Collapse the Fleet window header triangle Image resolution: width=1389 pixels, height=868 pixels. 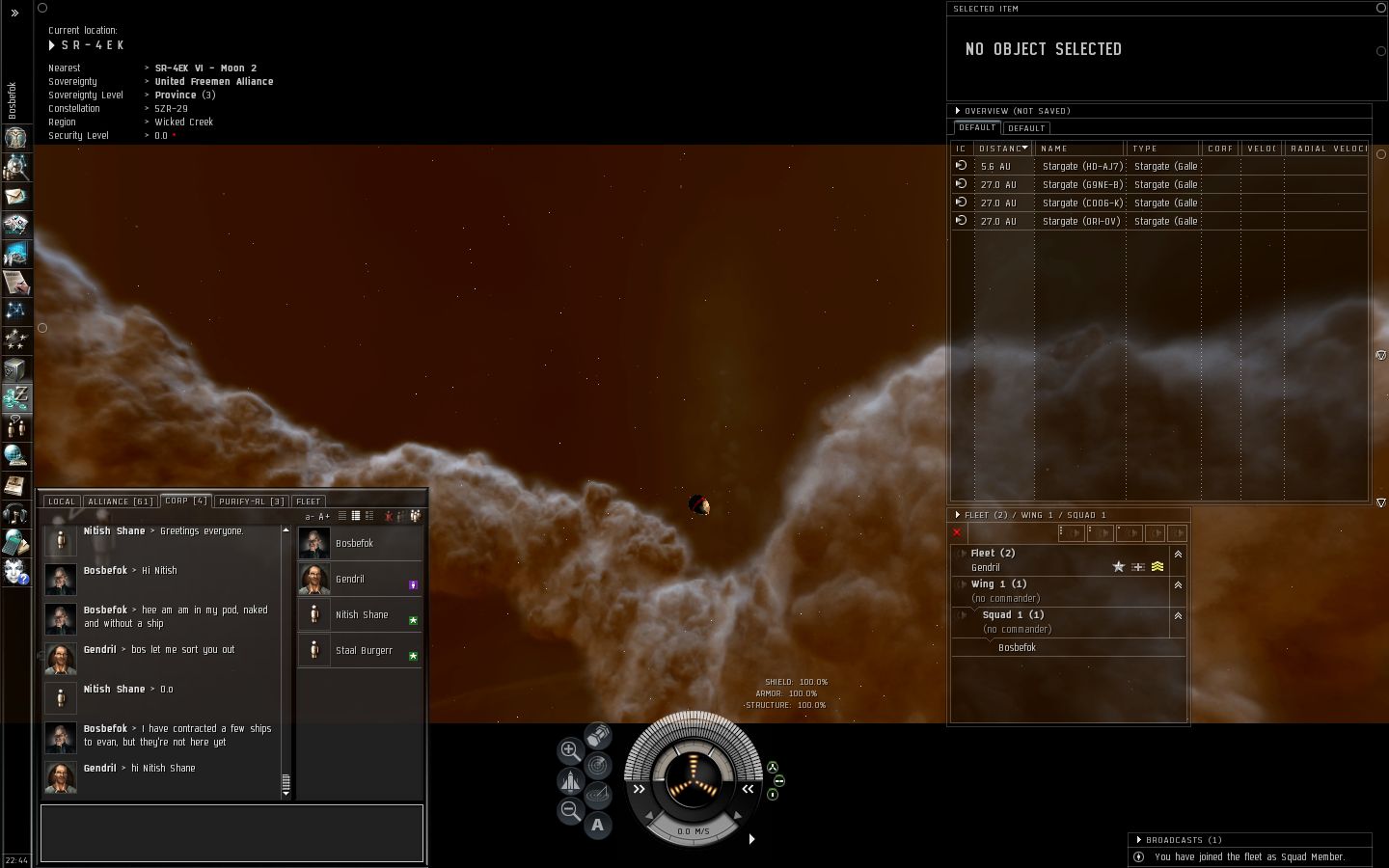point(958,515)
